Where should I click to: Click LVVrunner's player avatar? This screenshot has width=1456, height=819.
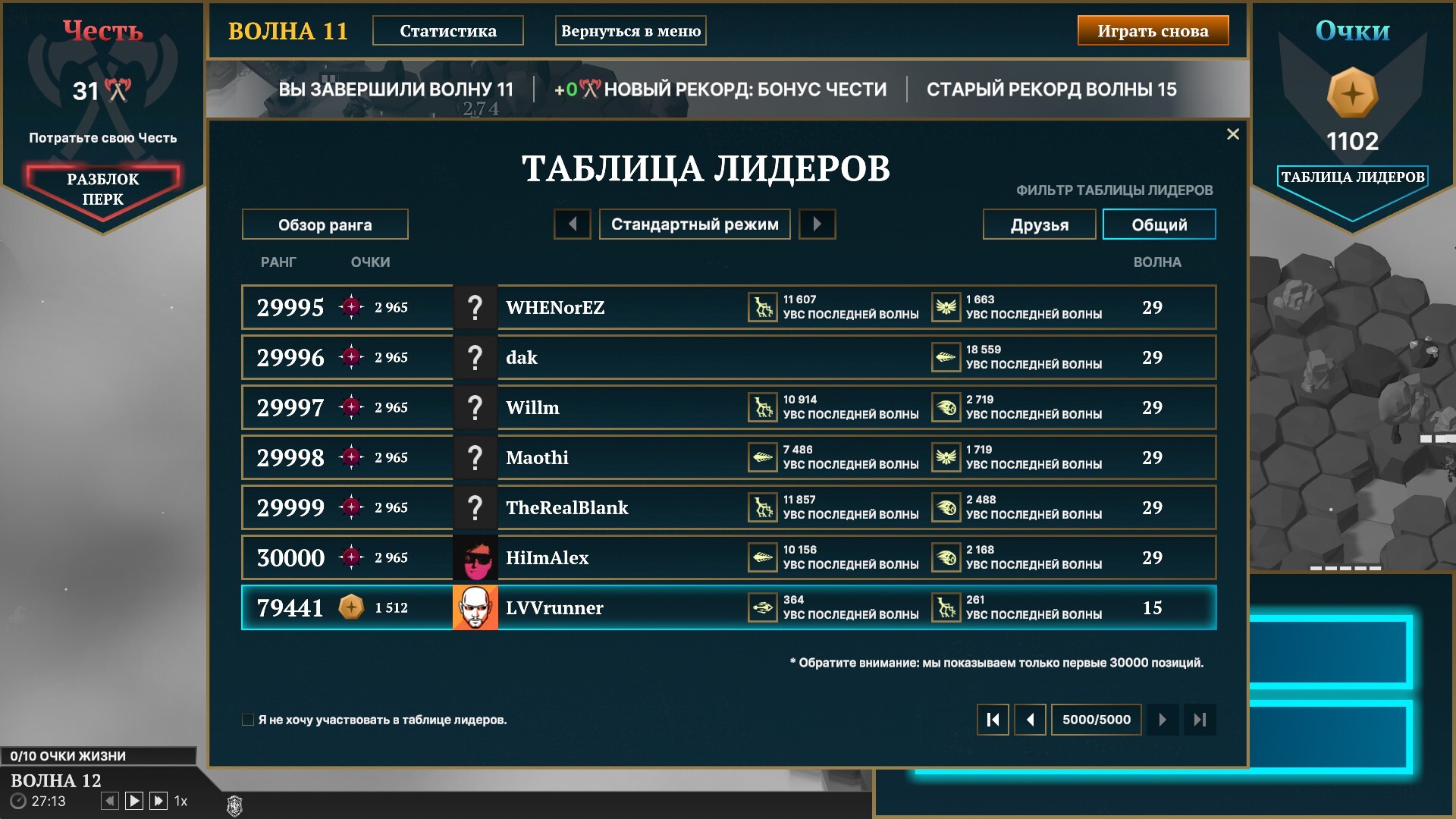[x=475, y=607]
